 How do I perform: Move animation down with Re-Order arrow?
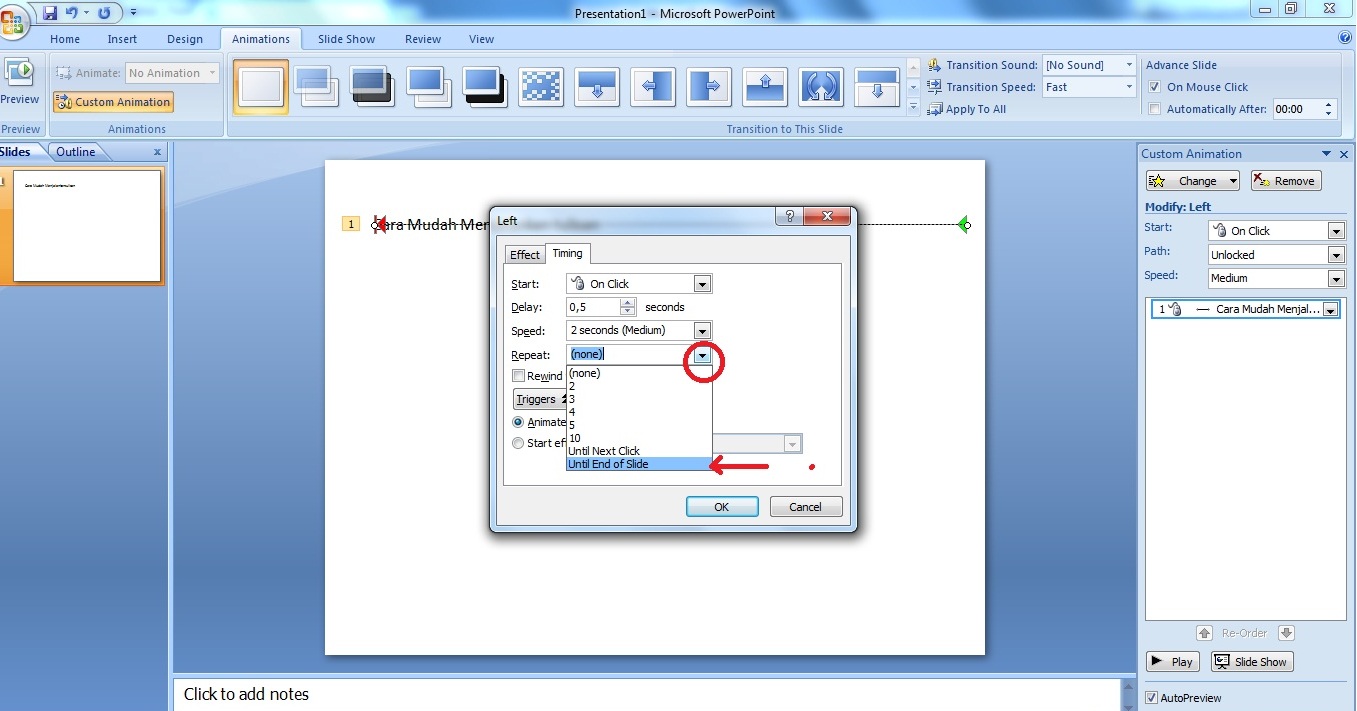[x=1287, y=633]
